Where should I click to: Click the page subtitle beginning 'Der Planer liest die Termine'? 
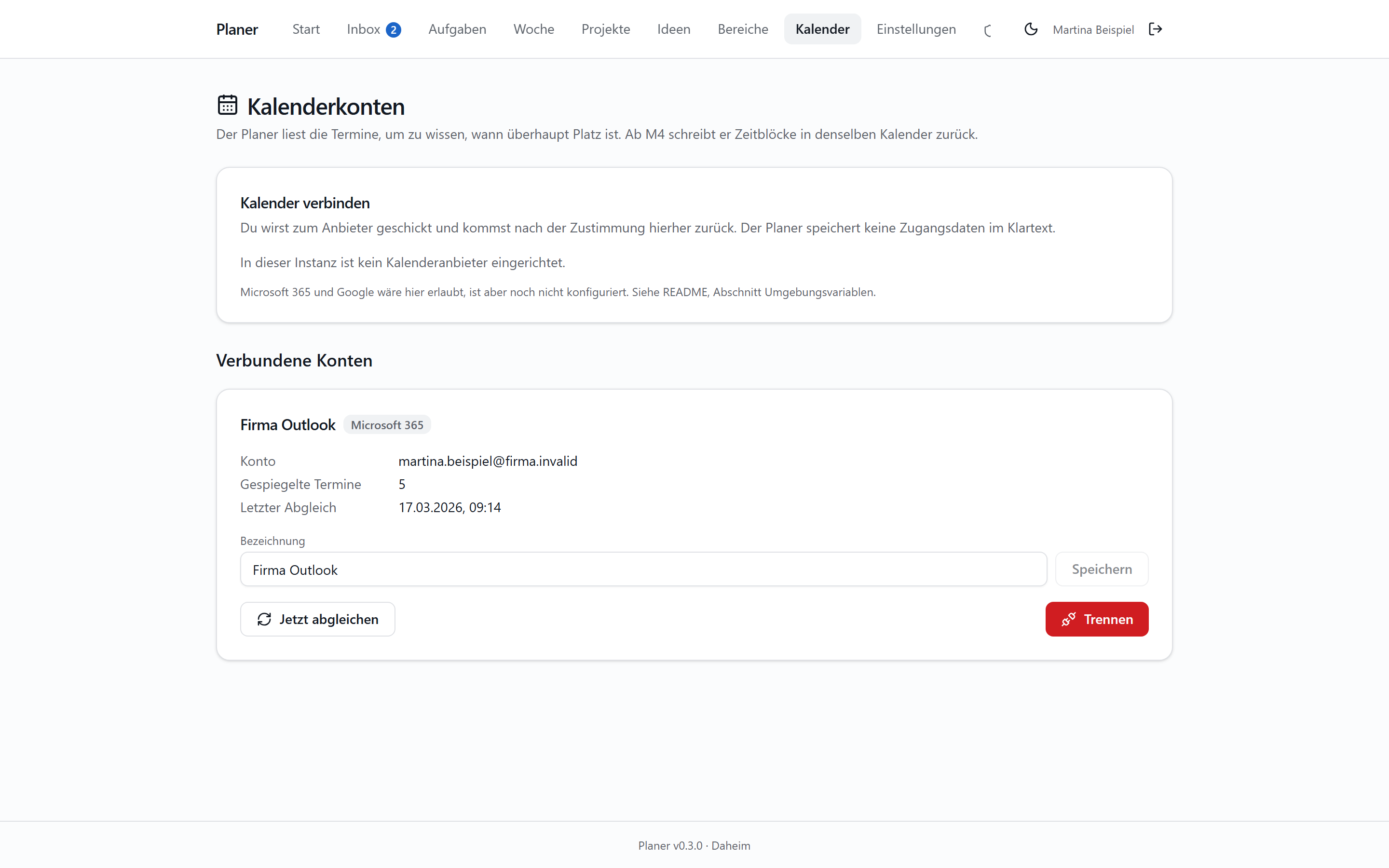coord(597,135)
